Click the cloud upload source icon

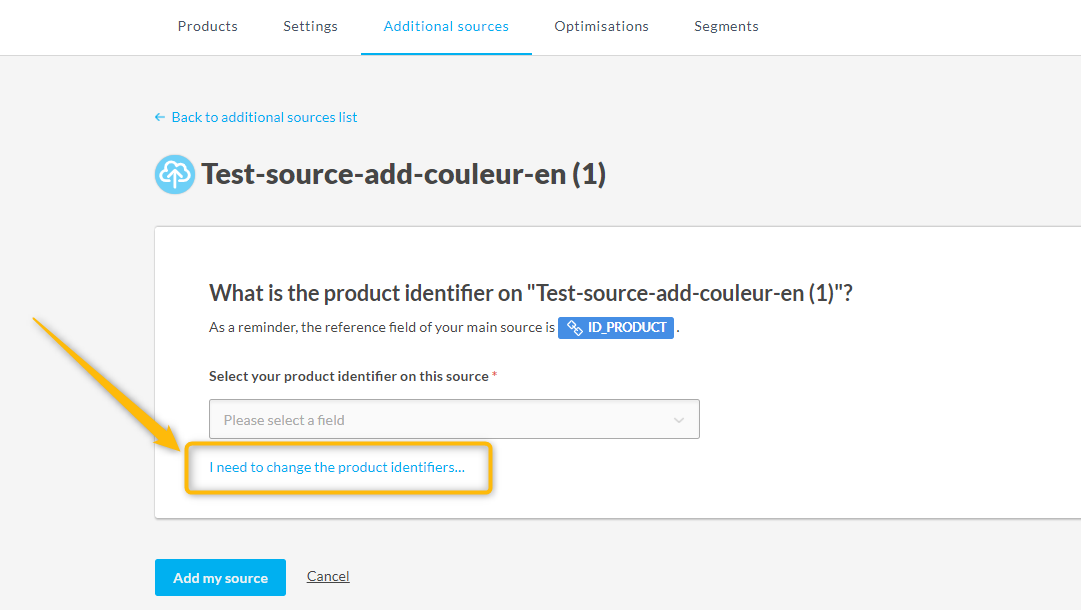coord(175,175)
